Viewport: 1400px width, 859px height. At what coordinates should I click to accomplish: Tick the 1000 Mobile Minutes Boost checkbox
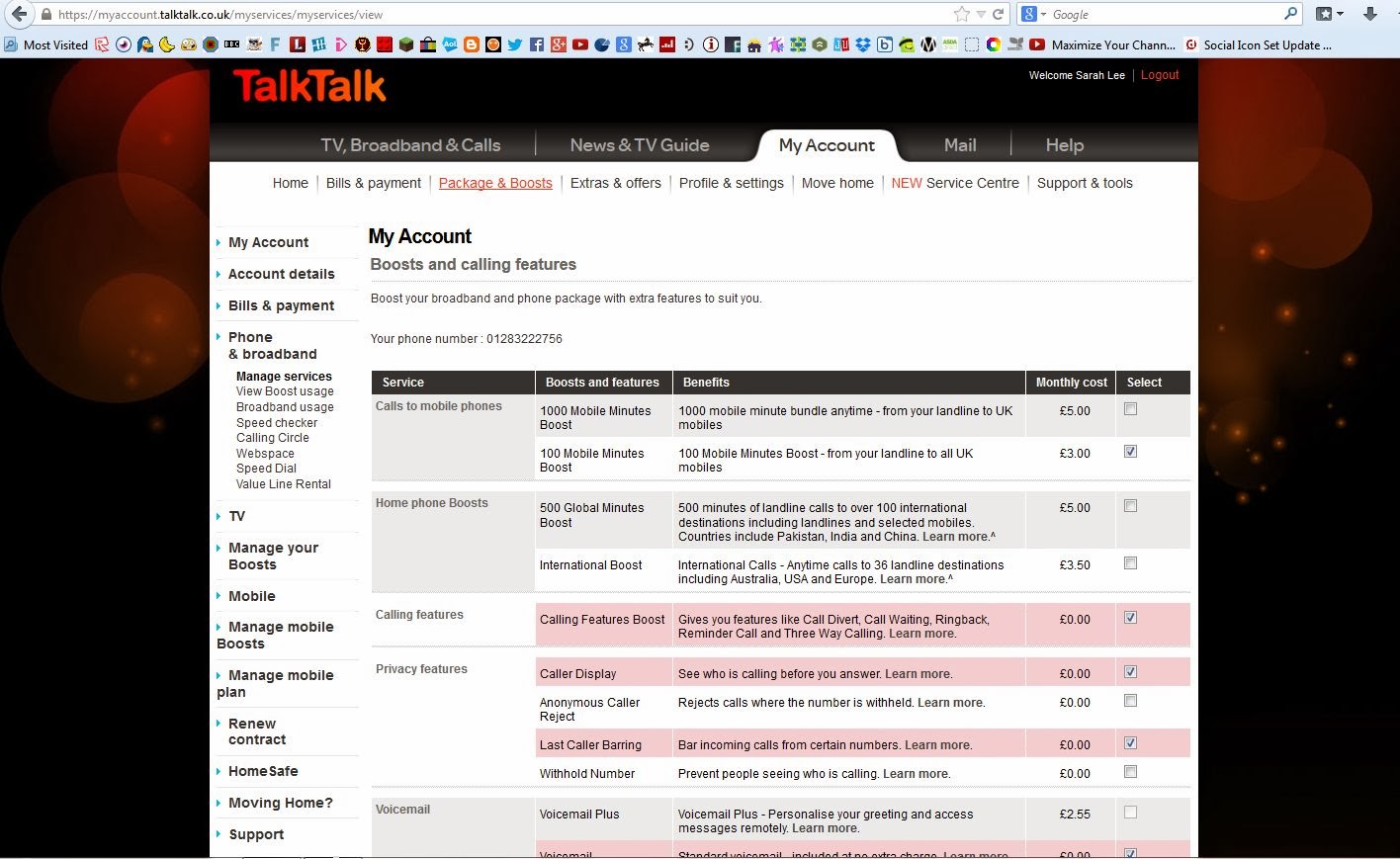(x=1130, y=409)
